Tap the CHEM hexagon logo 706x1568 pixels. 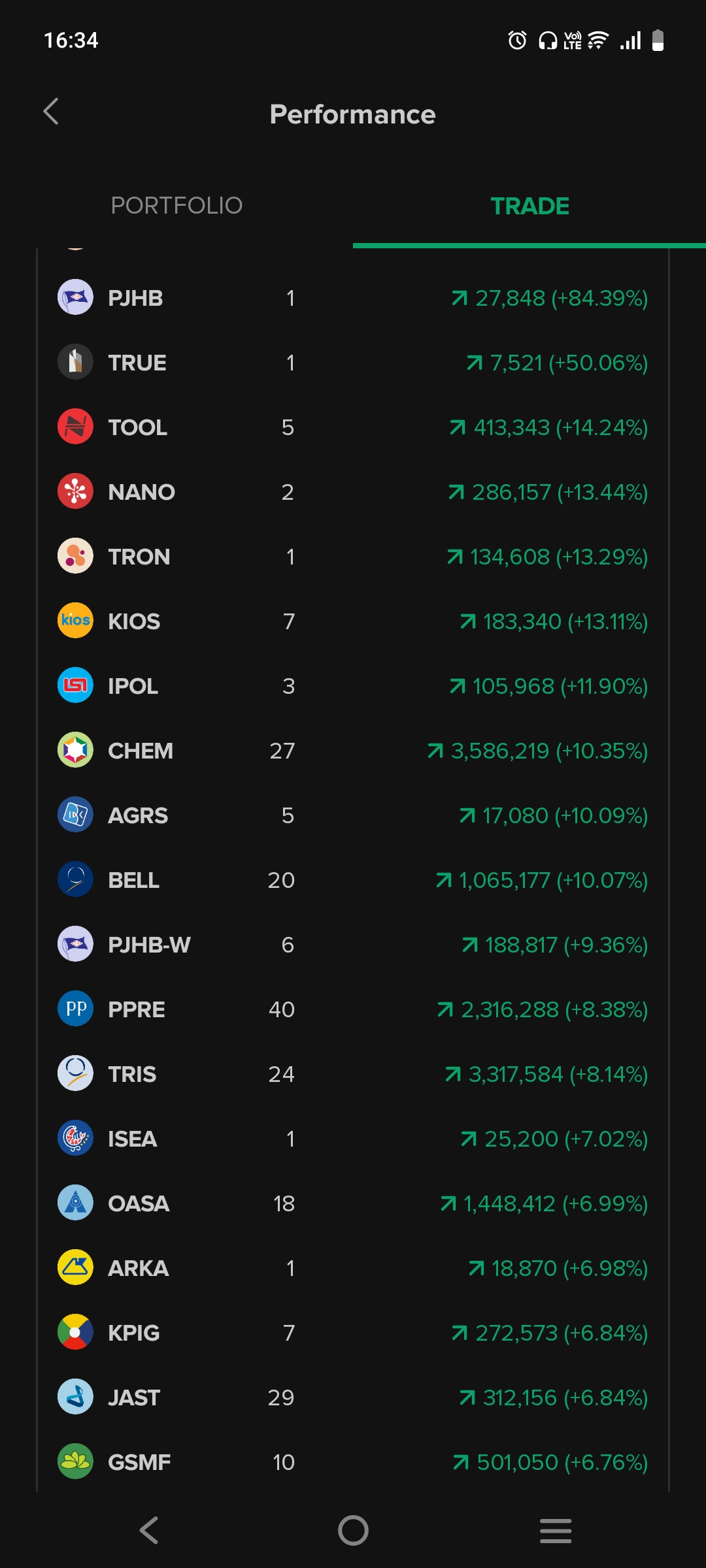75,750
